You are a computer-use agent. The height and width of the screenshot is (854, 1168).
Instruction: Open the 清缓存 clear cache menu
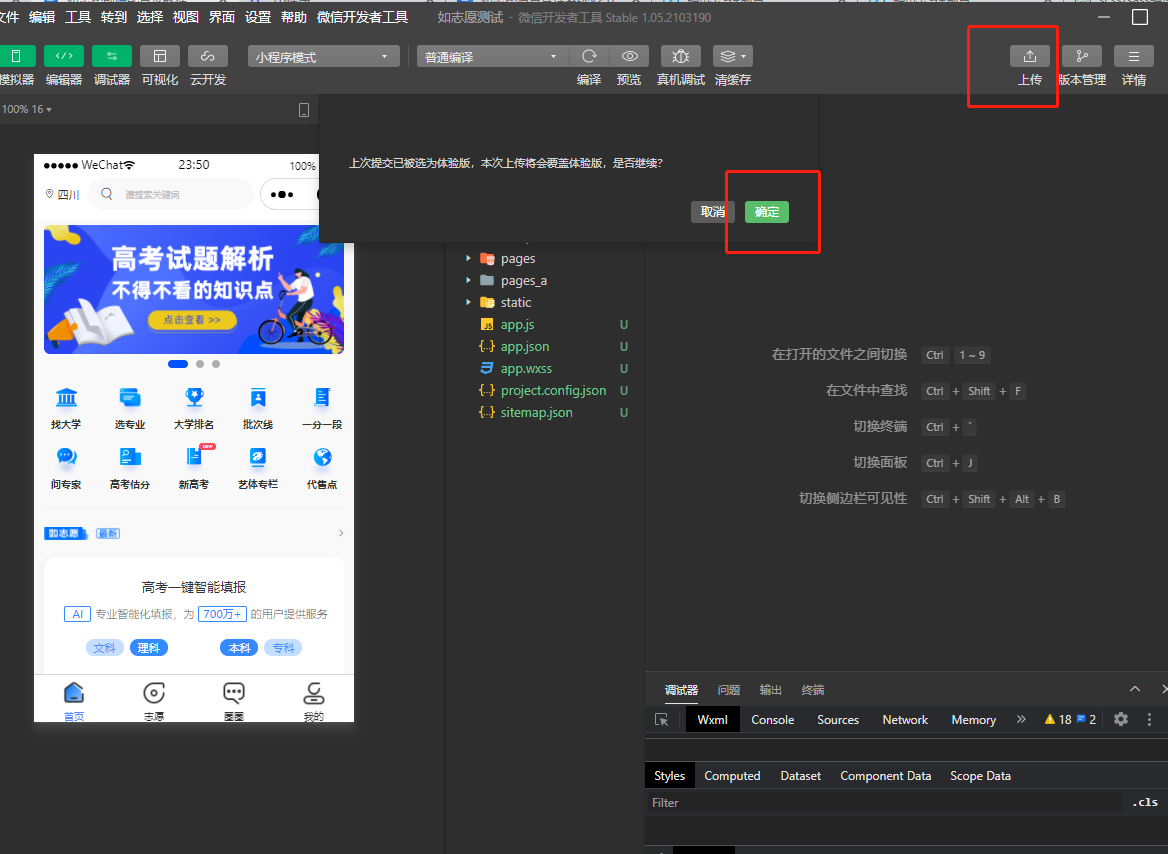[733, 56]
